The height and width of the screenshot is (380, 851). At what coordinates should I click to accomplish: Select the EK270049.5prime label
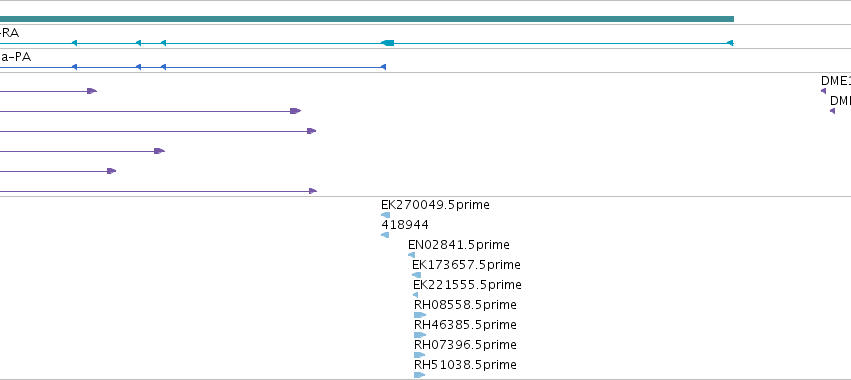point(435,205)
